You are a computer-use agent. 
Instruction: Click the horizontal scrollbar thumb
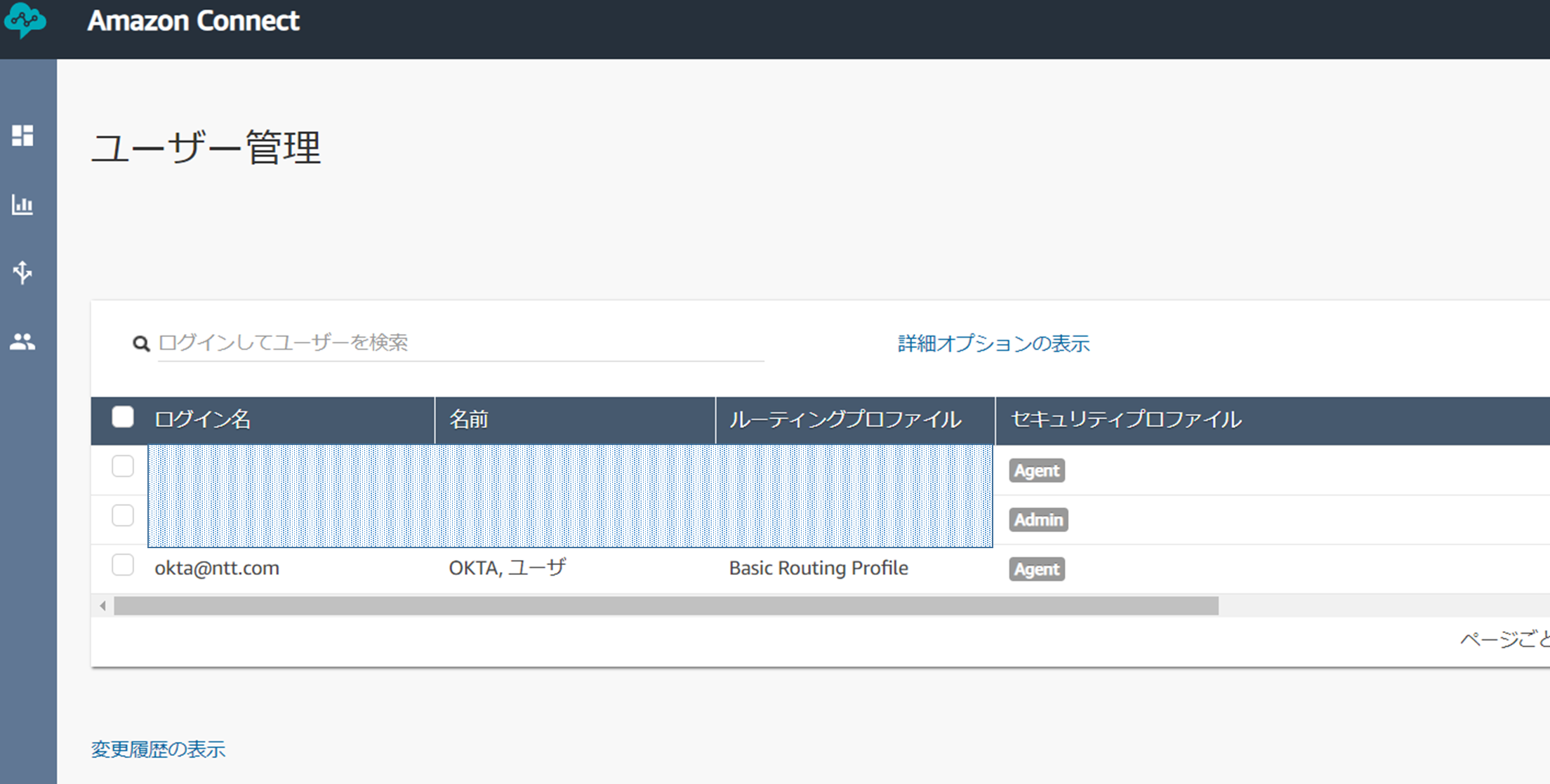click(x=666, y=606)
